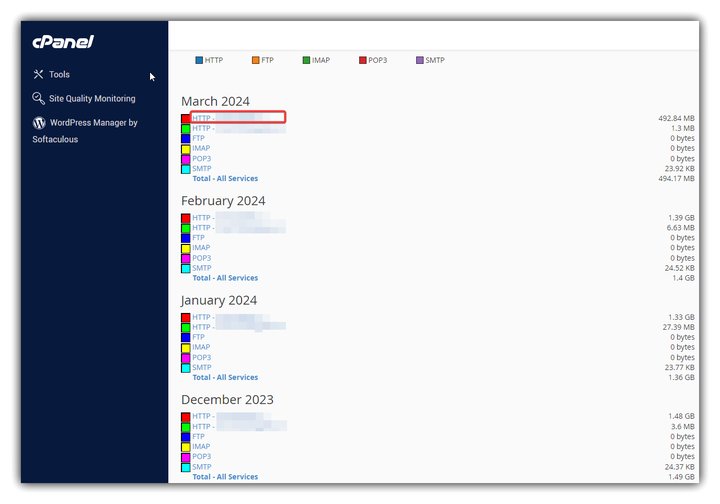Click the red POP3 legend swatch

pos(363,60)
